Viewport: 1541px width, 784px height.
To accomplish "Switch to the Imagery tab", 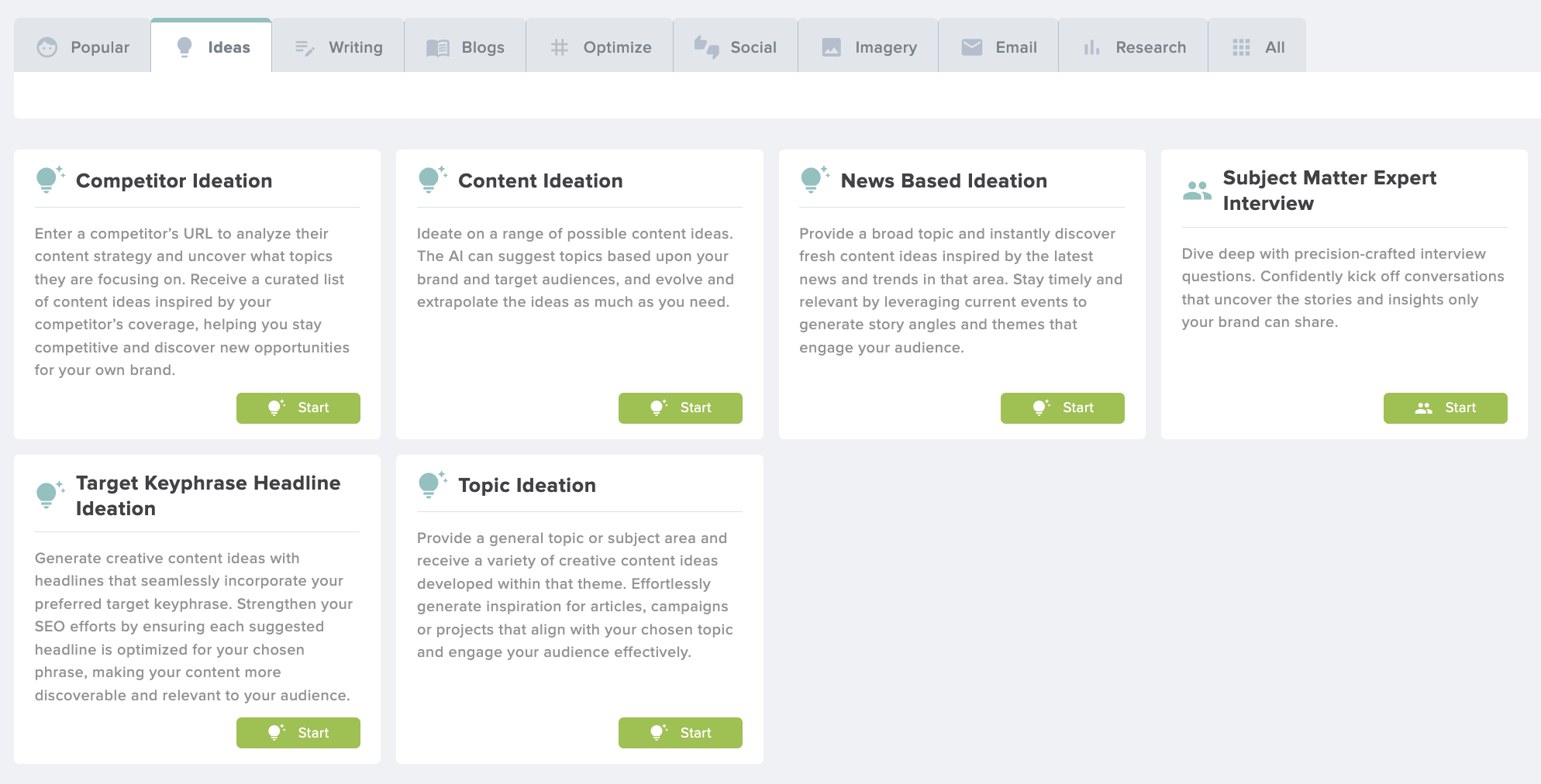I will [x=868, y=47].
